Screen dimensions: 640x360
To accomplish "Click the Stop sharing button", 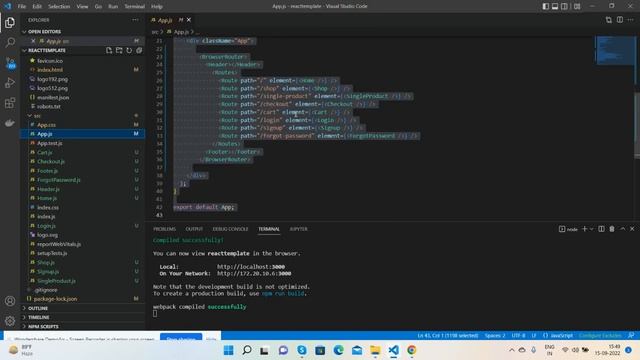I will [181, 338].
